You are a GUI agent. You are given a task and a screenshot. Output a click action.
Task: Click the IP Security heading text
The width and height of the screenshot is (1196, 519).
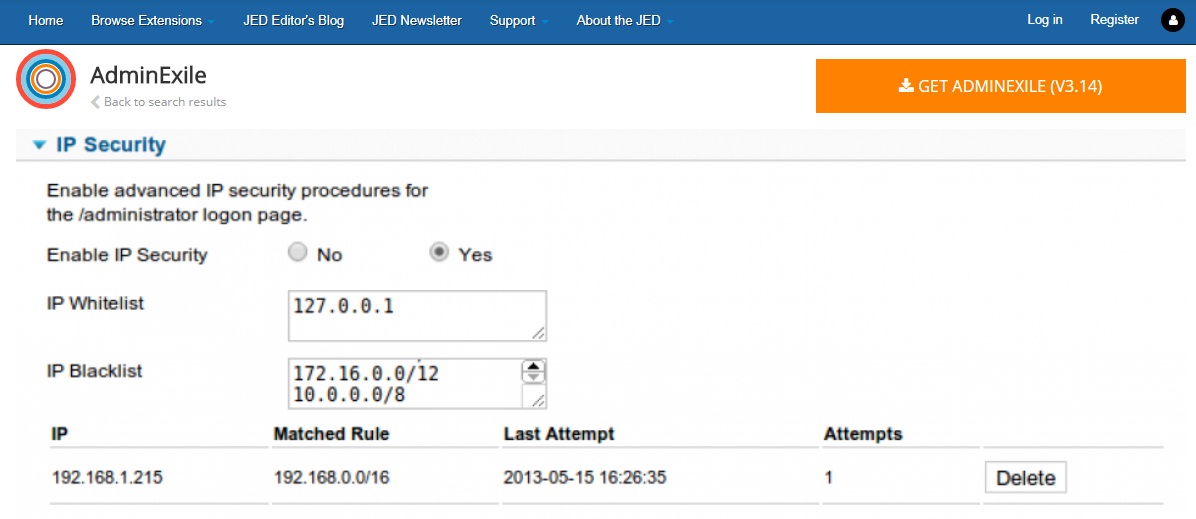[111, 145]
